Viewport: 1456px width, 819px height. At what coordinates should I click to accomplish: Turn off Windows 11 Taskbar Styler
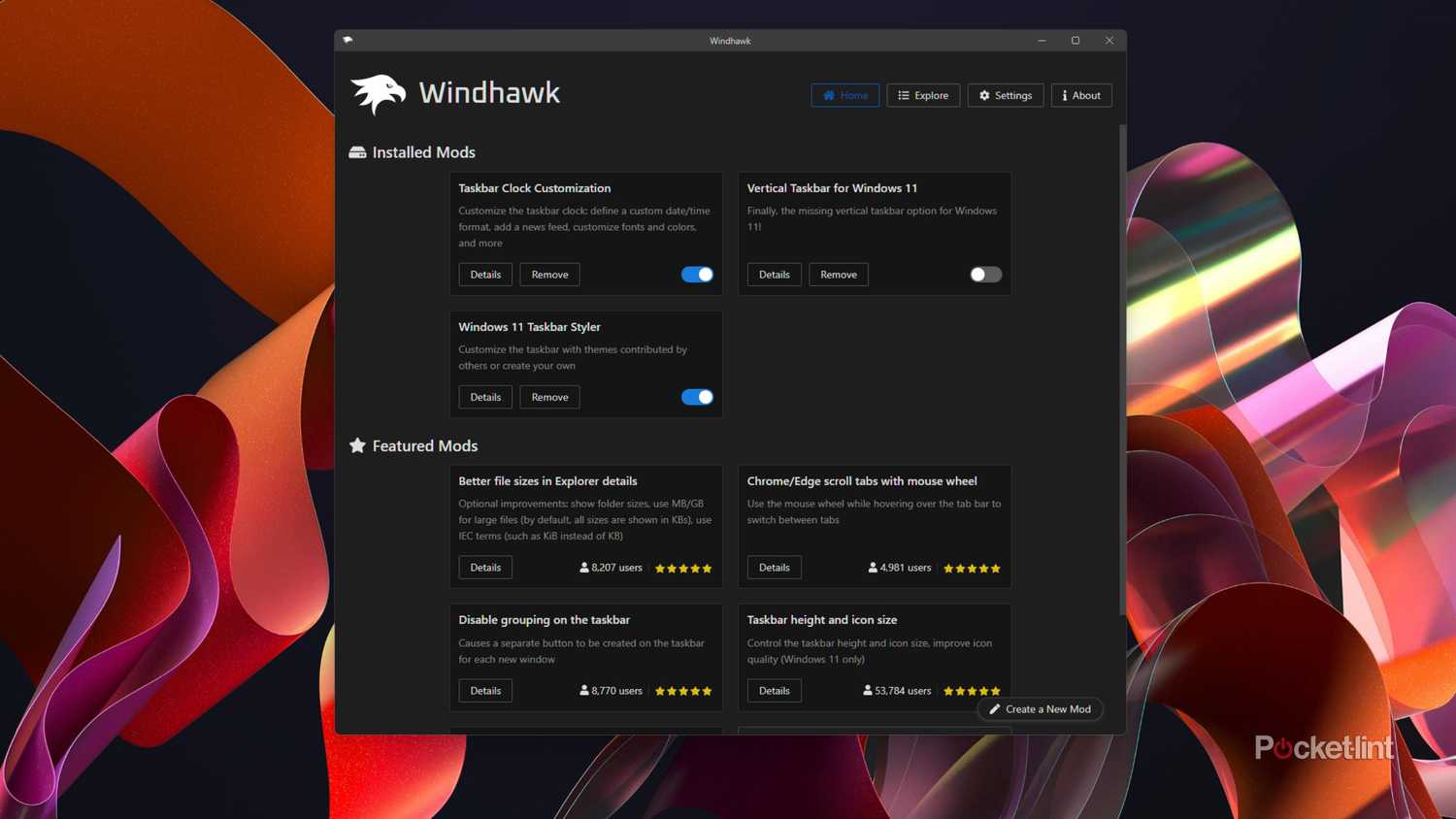(697, 397)
